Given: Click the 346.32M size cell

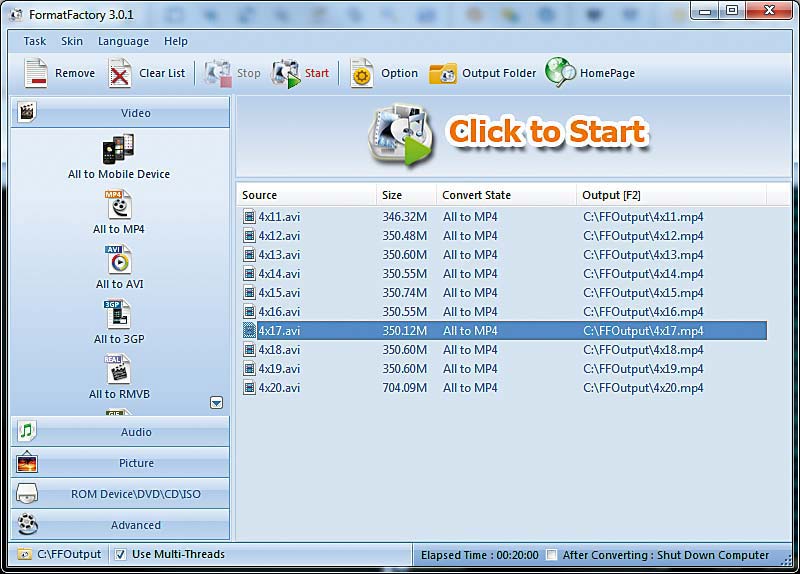Looking at the screenshot, I should click(x=405, y=216).
